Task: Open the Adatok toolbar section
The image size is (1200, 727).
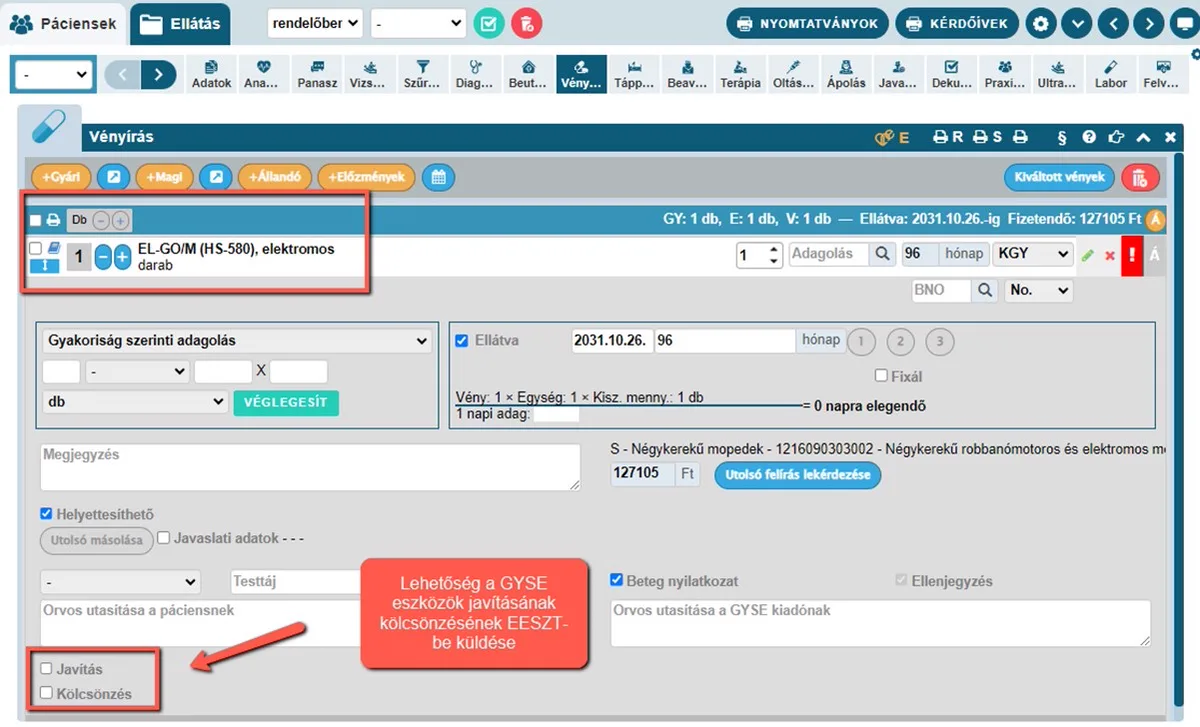Action: click(x=211, y=74)
